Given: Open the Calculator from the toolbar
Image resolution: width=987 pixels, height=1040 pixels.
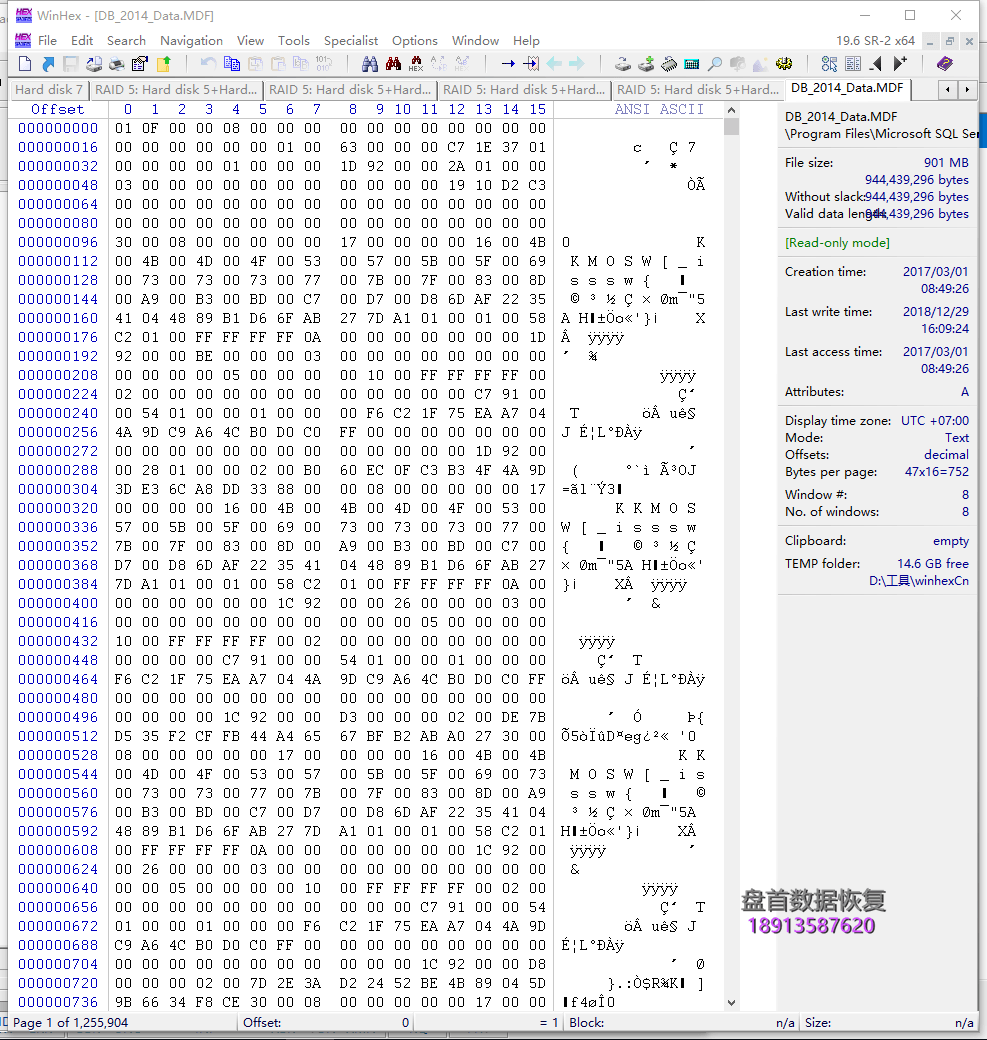Looking at the screenshot, I should pos(692,64).
